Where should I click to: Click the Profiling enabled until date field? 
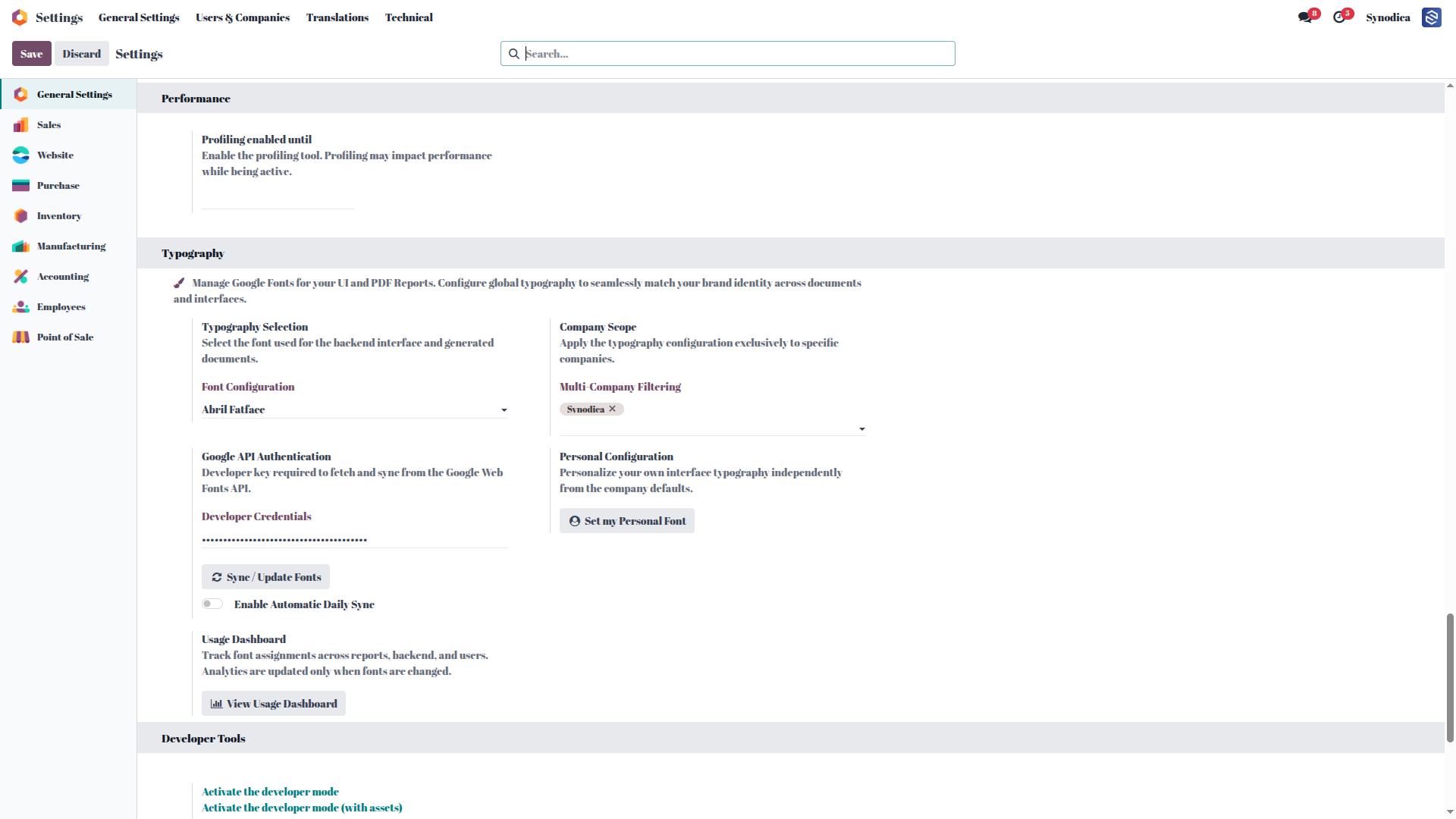(x=278, y=199)
